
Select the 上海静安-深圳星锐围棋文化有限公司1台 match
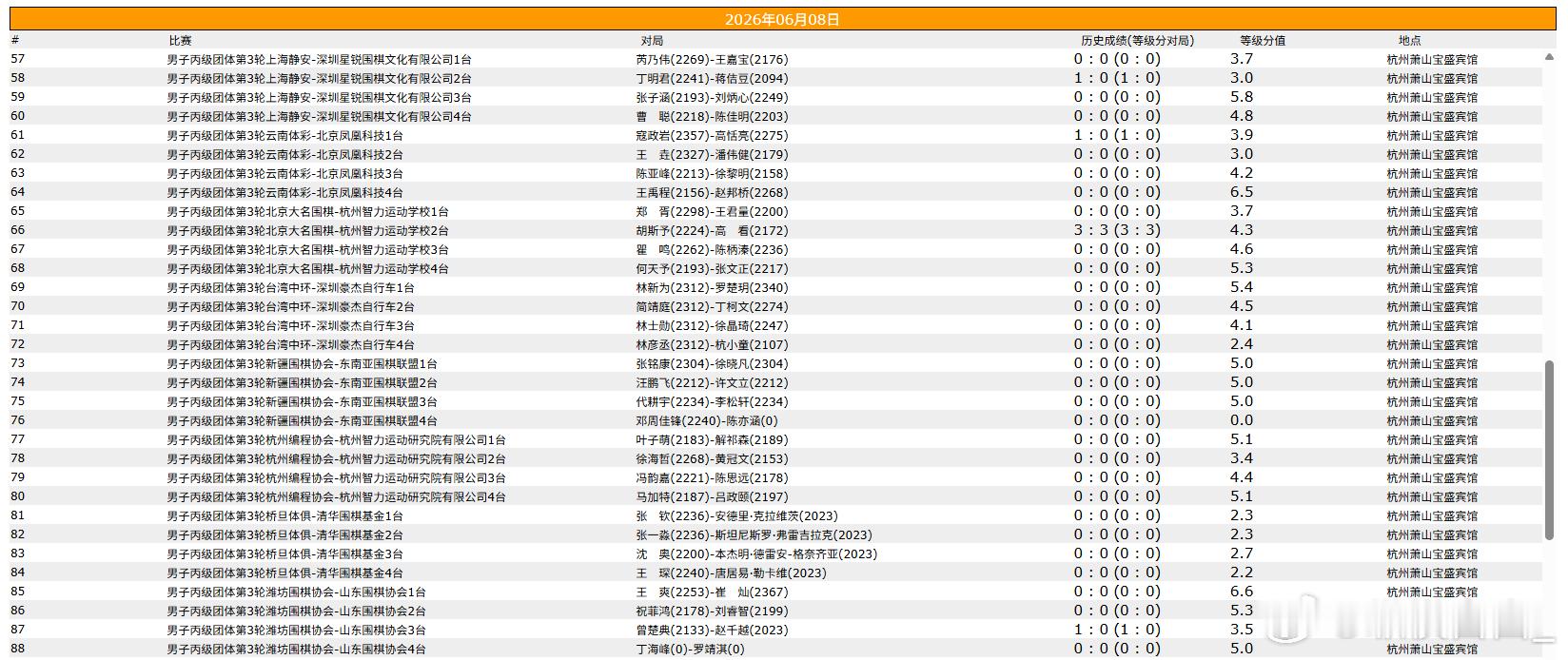pos(319,59)
